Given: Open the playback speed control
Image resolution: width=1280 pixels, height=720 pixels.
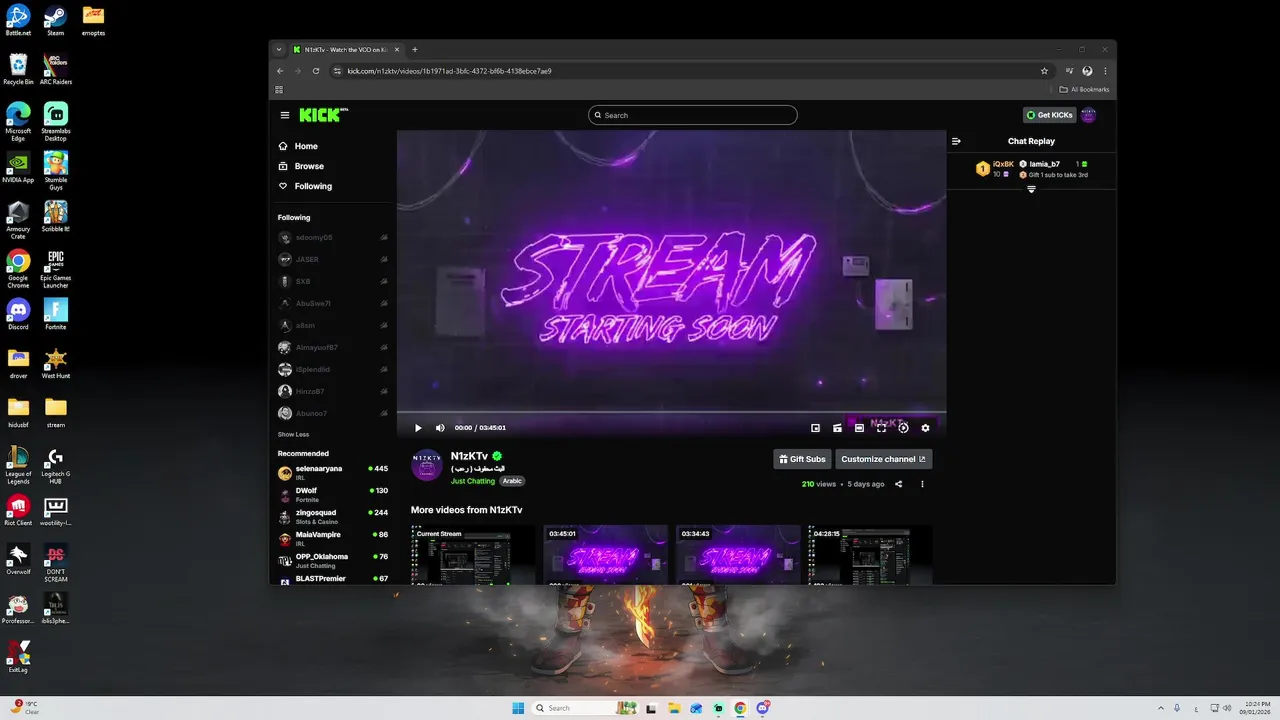Looking at the screenshot, I should (903, 428).
